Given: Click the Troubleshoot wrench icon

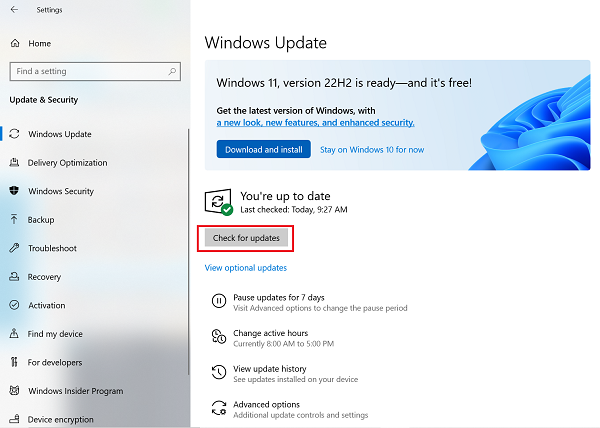Looking at the screenshot, I should (x=14, y=248).
